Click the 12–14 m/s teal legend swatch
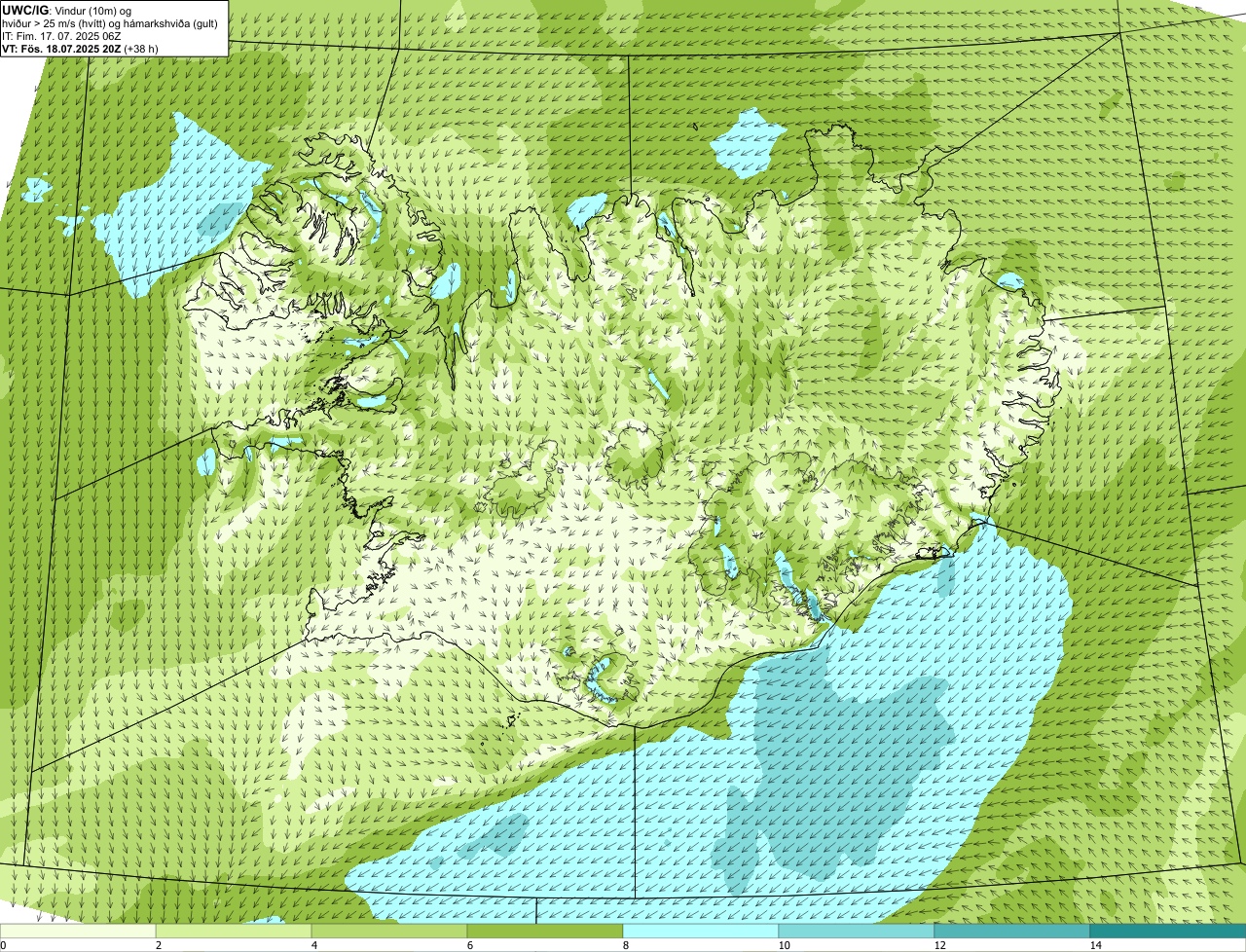This screenshot has height=952, width=1246. click(1012, 931)
